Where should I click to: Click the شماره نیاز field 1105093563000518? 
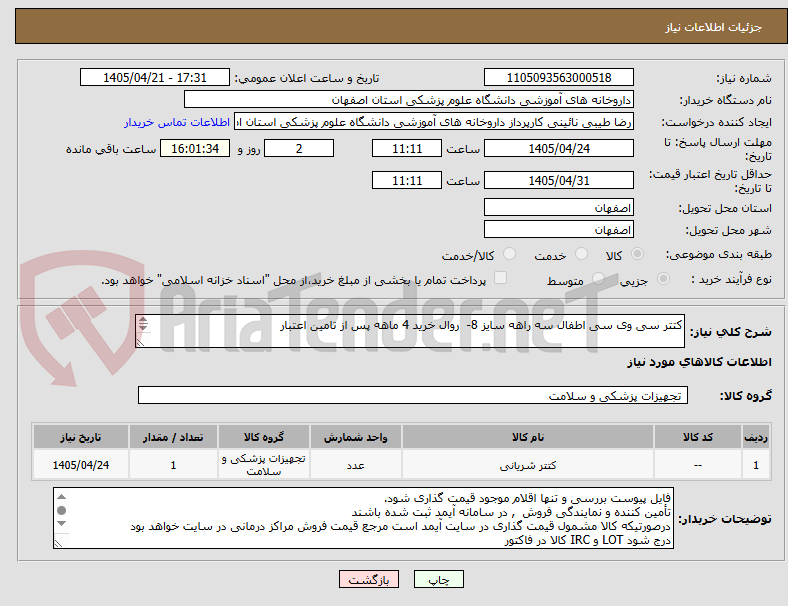558,77
